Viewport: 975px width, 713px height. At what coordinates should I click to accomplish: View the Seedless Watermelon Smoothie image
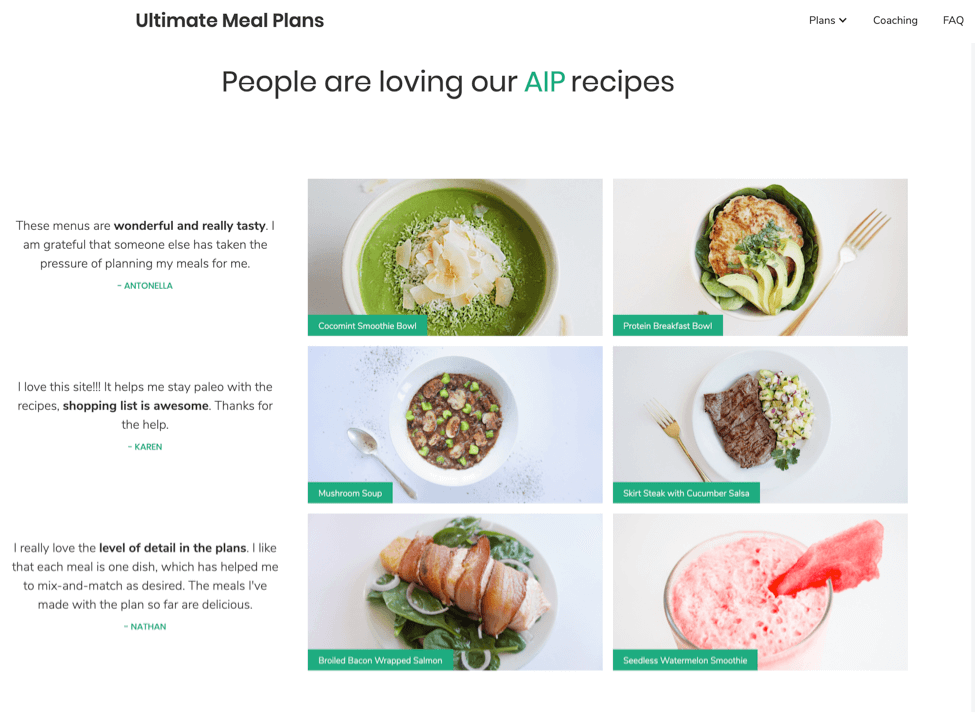(x=760, y=592)
